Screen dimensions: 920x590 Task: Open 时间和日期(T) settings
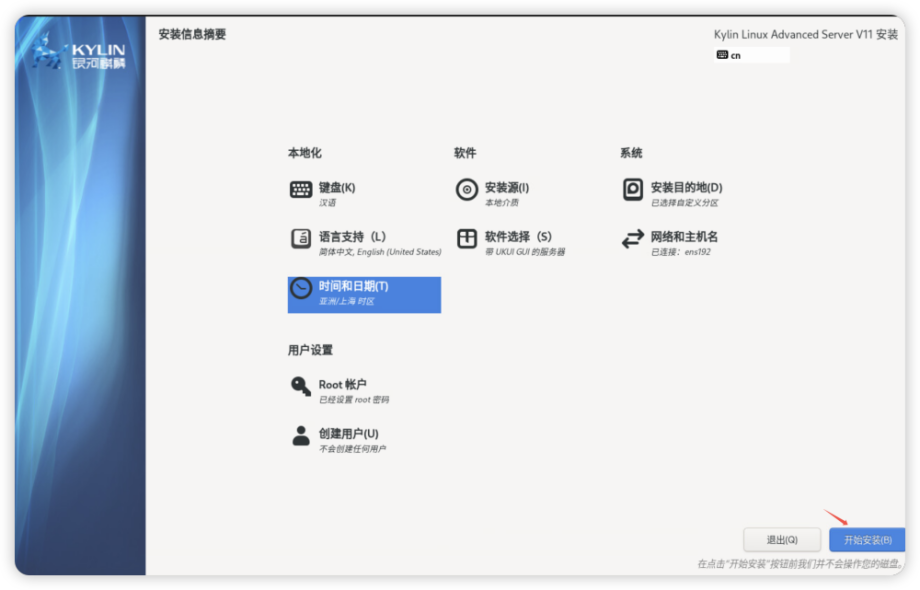click(x=364, y=294)
